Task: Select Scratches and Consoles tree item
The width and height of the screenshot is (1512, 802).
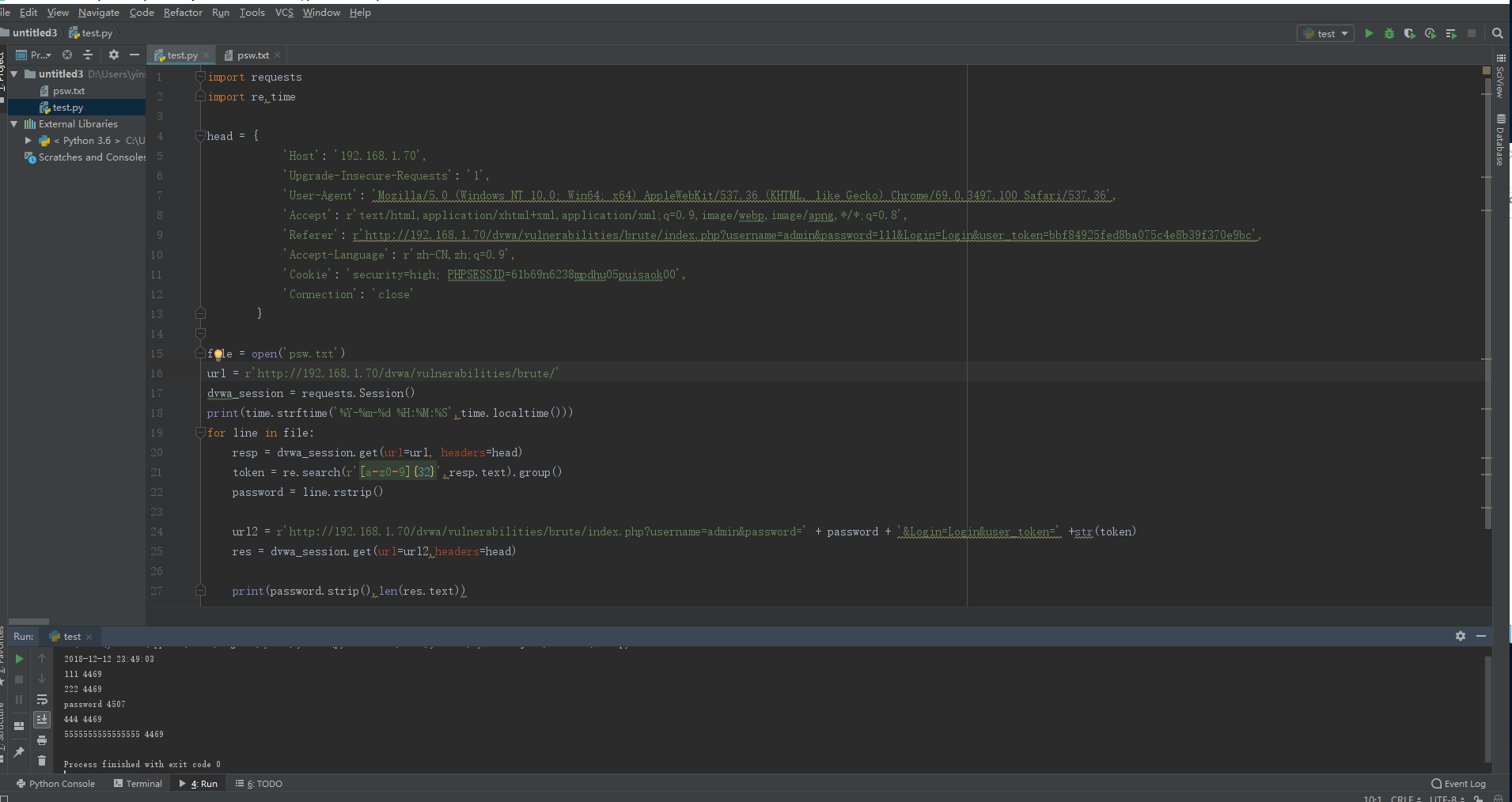Action: point(85,157)
